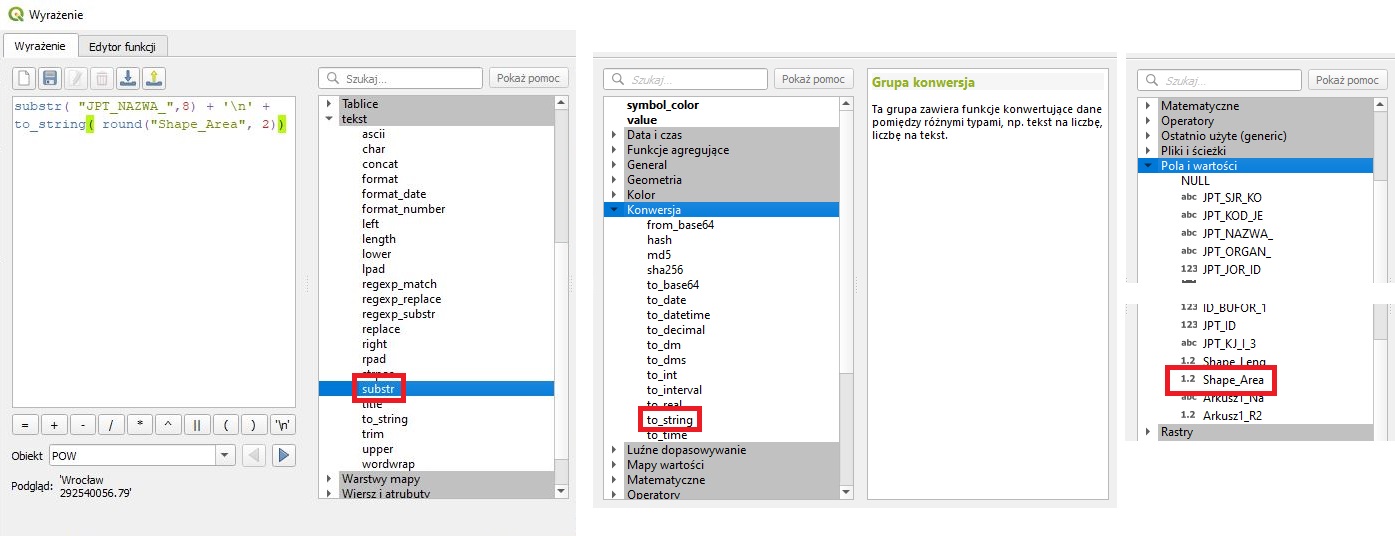Image resolution: width=1395 pixels, height=536 pixels.
Task: Click the export expressions (yellow up arrow) icon
Action: (153, 78)
